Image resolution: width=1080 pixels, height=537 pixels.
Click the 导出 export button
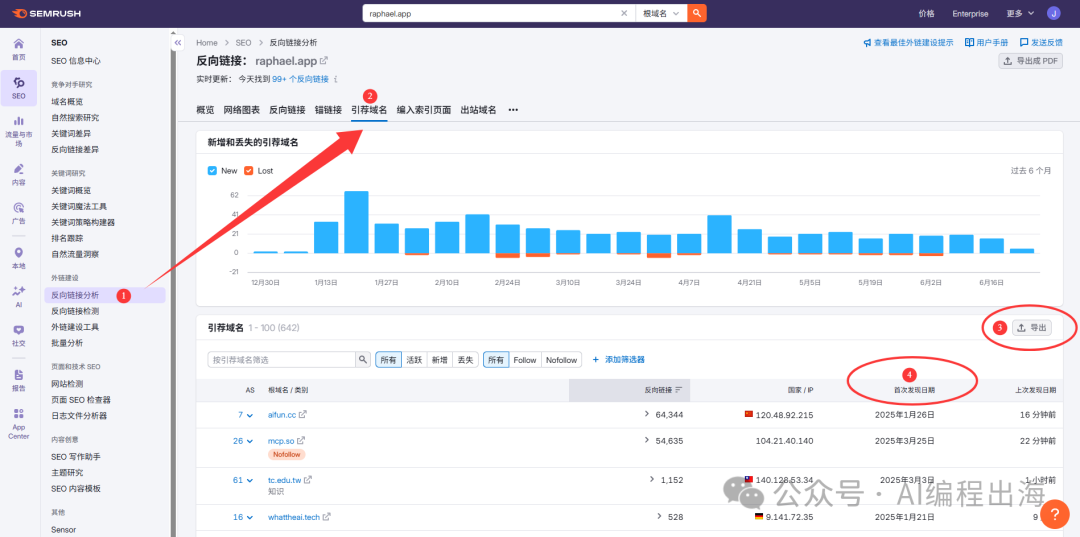click(x=1032, y=328)
